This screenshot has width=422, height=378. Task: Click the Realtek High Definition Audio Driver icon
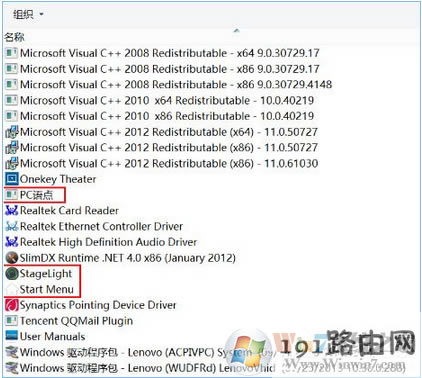point(12,242)
